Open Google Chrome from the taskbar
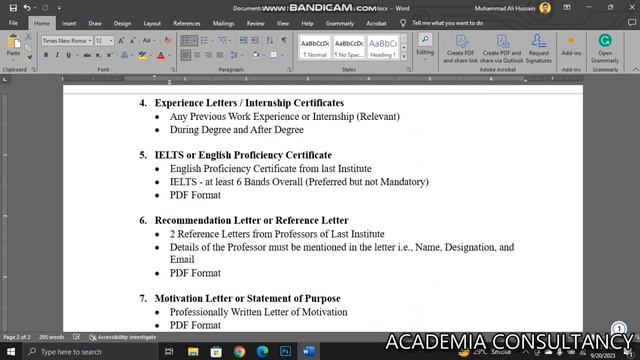Image resolution: width=640 pixels, height=360 pixels. pos(239,351)
